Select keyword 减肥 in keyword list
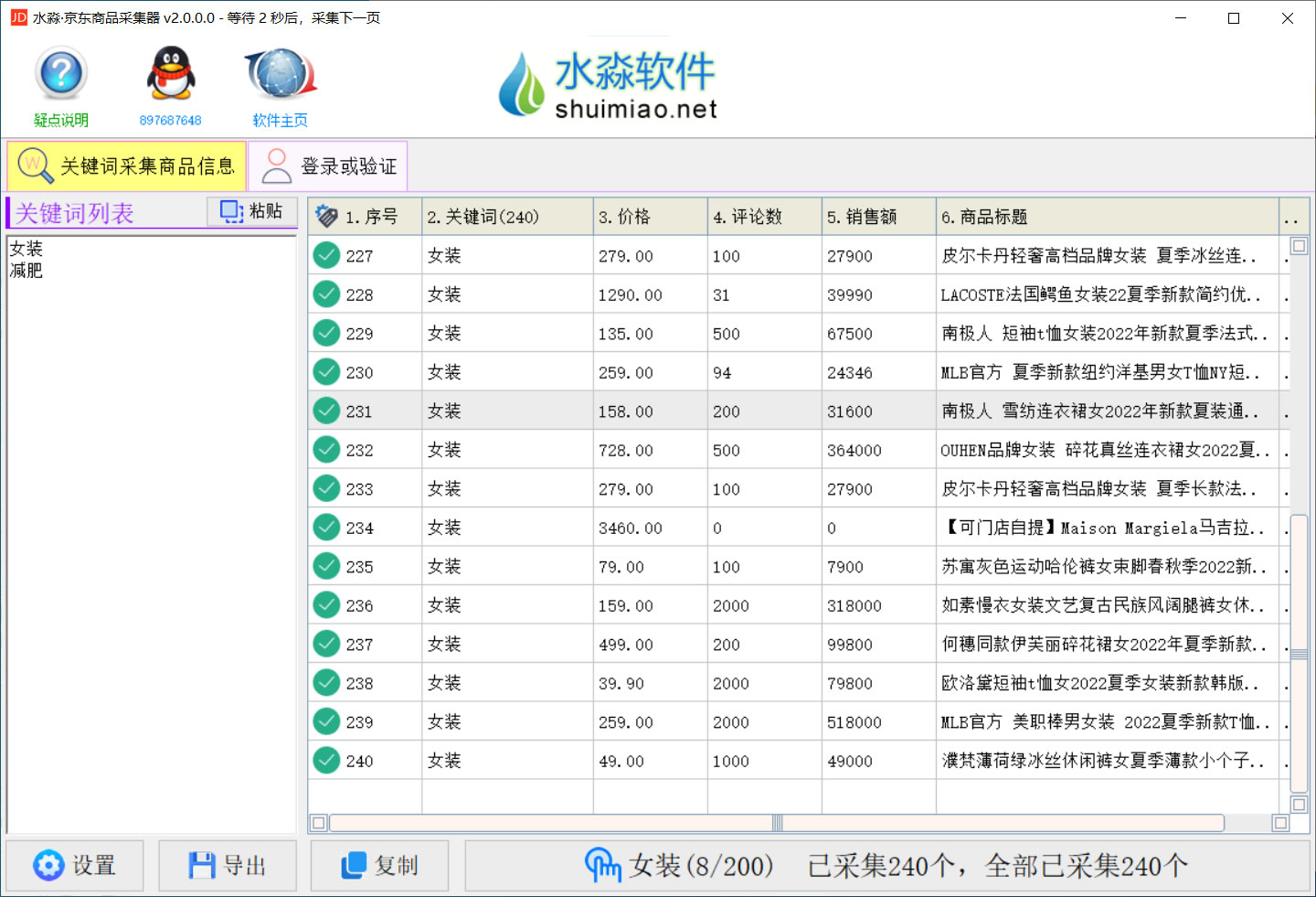 27,271
